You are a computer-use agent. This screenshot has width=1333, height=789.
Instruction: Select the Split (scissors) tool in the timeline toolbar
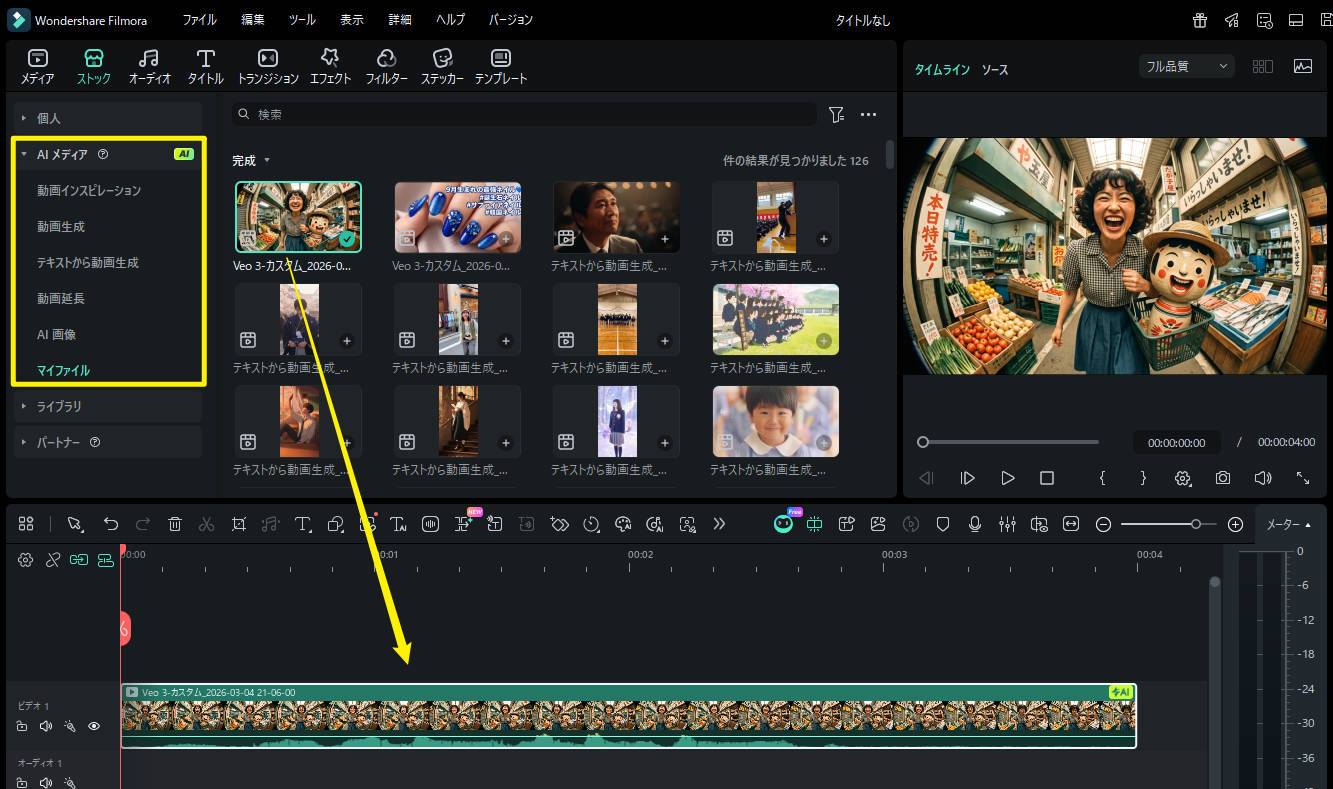point(206,523)
